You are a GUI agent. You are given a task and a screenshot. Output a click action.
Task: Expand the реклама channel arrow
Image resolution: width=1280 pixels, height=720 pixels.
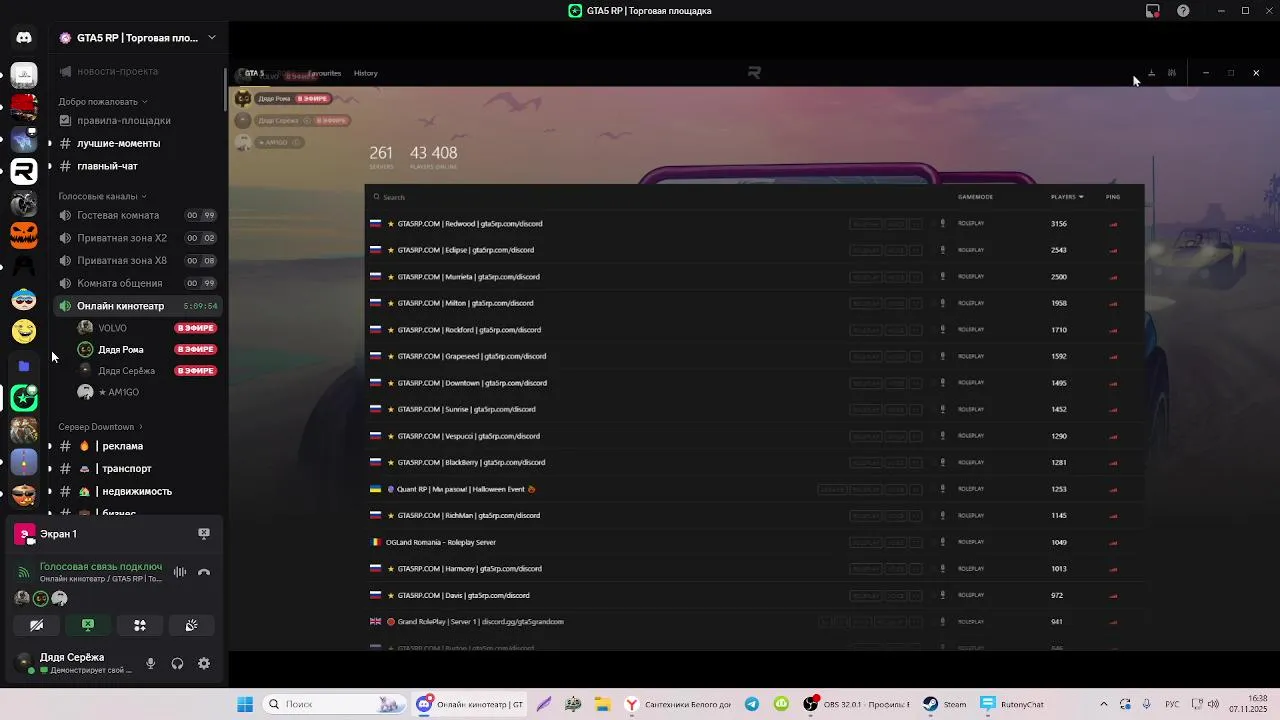50,446
